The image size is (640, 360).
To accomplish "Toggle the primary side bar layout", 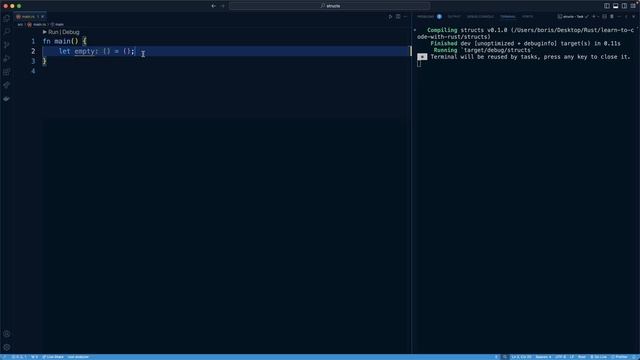I will pos(607,6).
